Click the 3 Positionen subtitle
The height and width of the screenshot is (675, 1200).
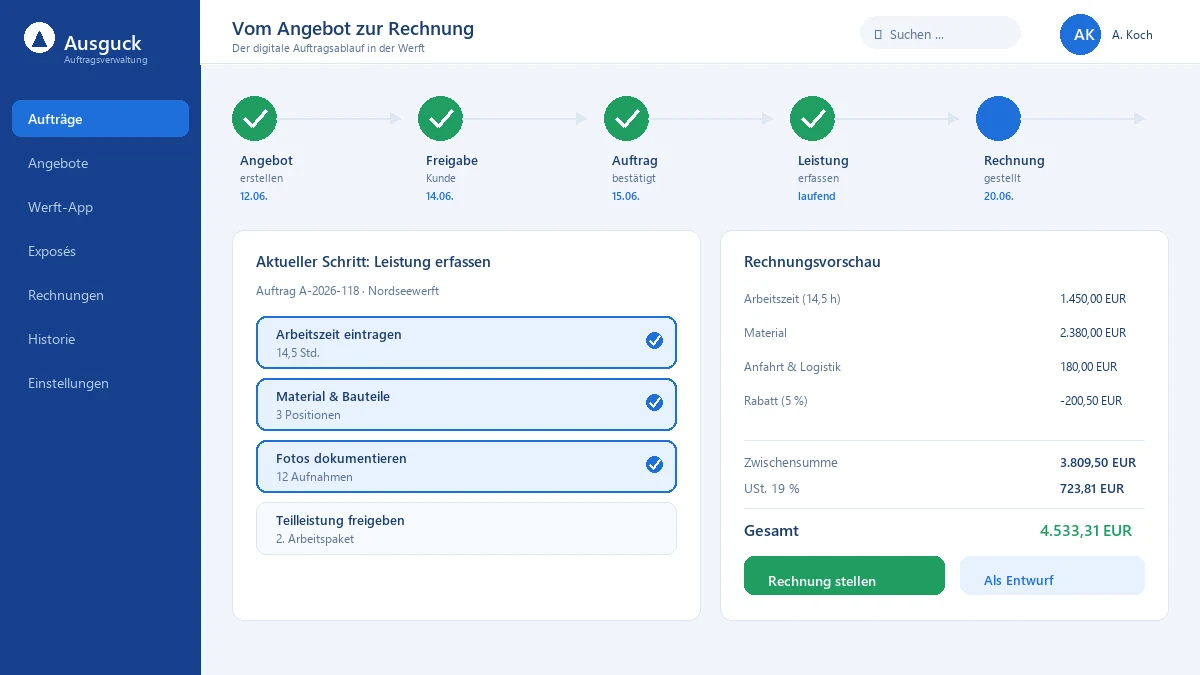click(x=308, y=415)
